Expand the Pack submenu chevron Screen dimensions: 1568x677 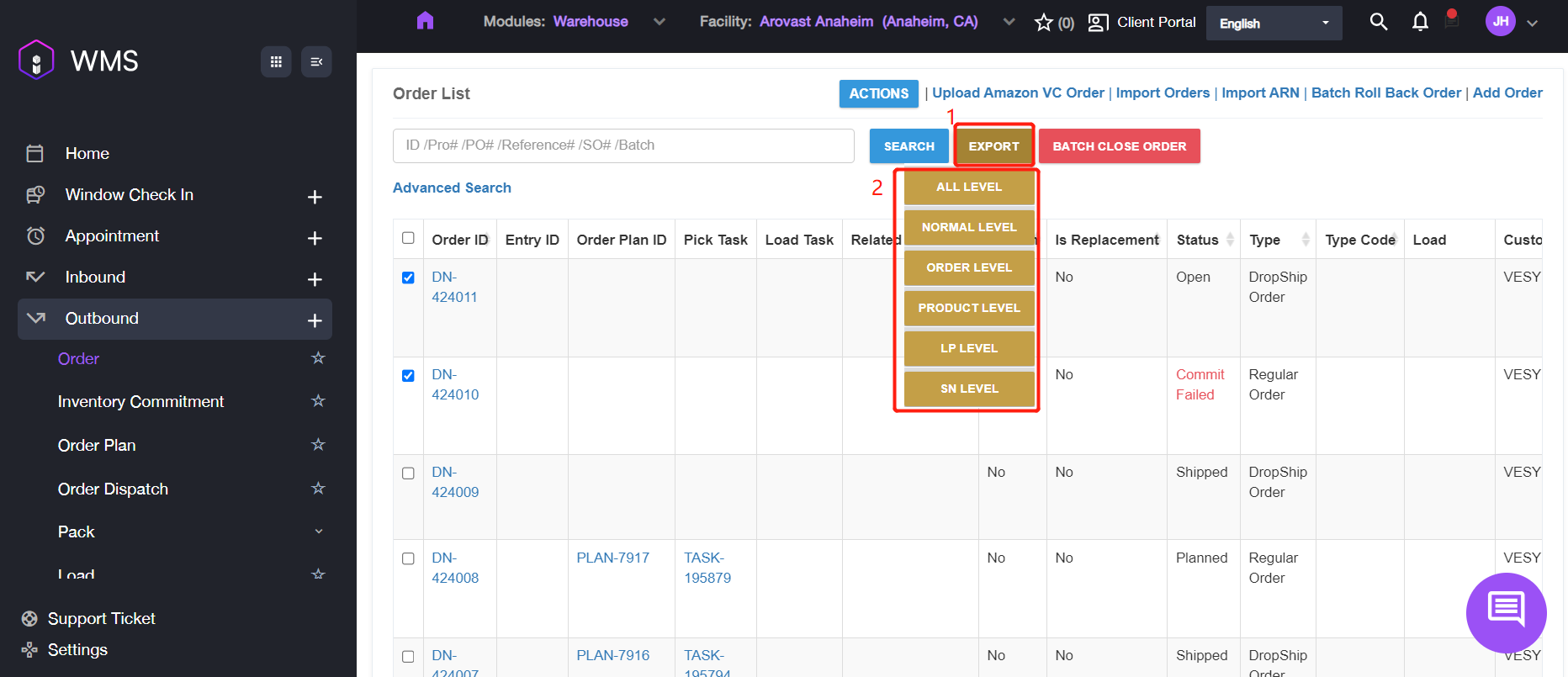click(319, 532)
